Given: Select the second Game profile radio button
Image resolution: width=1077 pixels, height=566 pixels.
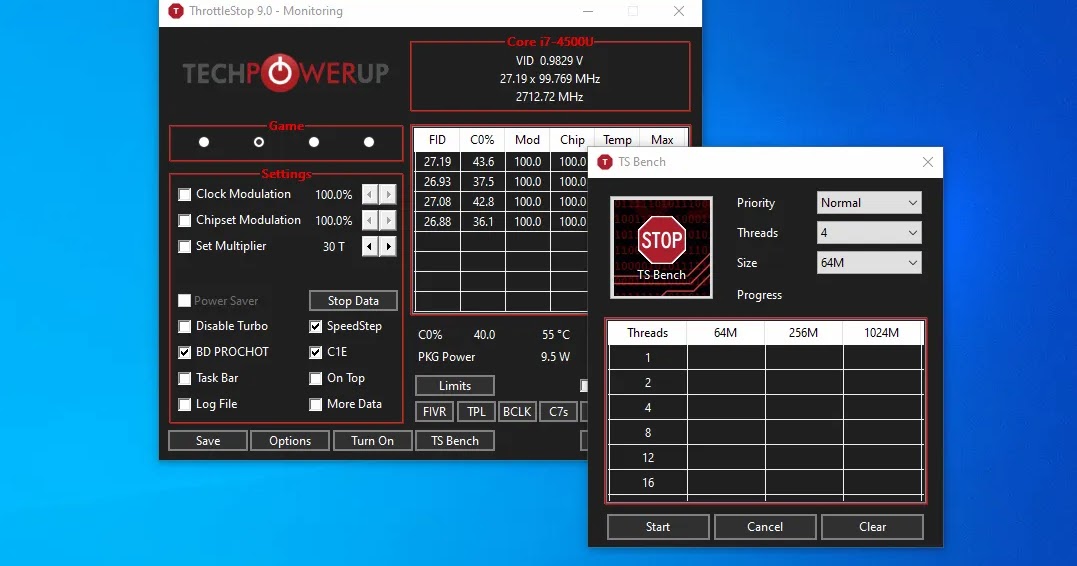Looking at the screenshot, I should pos(259,142).
